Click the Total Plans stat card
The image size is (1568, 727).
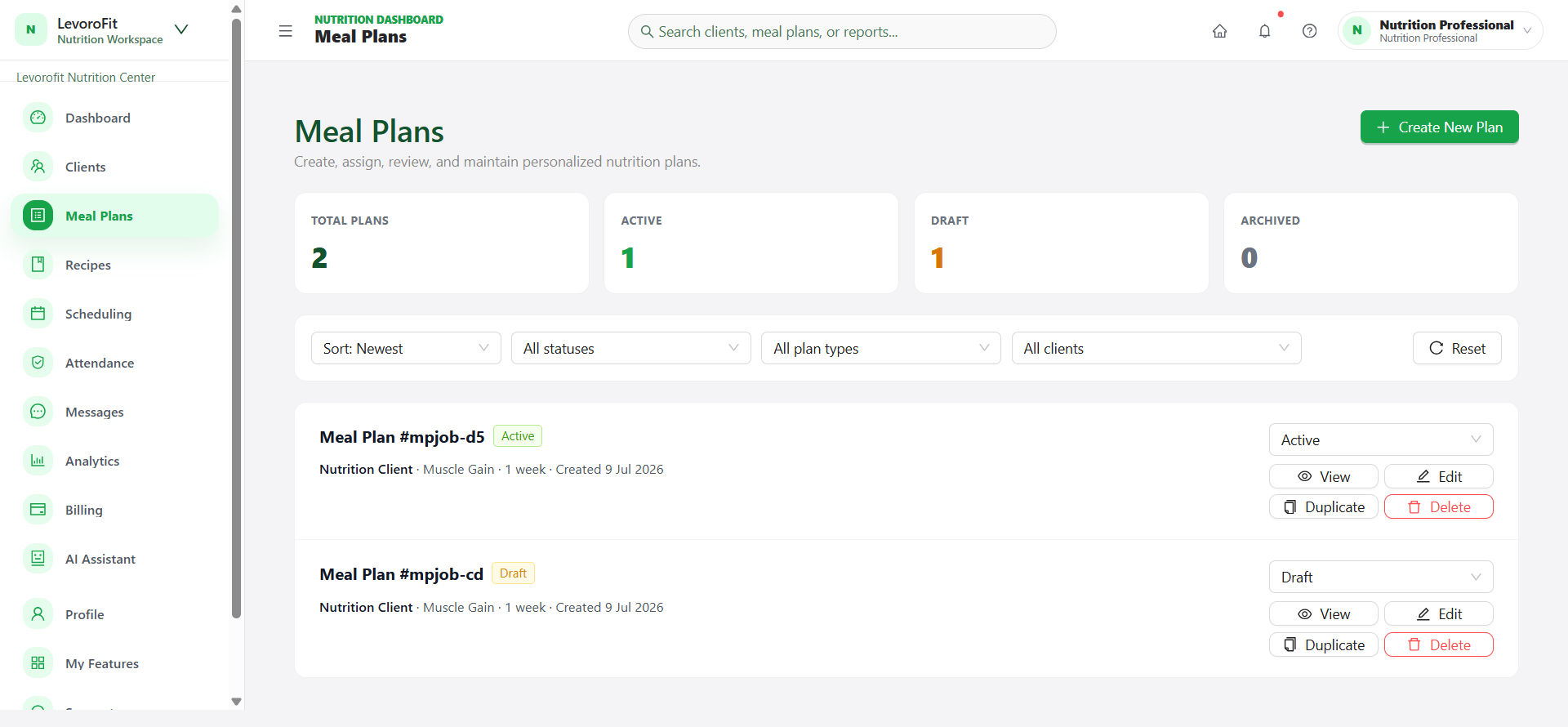coord(442,243)
